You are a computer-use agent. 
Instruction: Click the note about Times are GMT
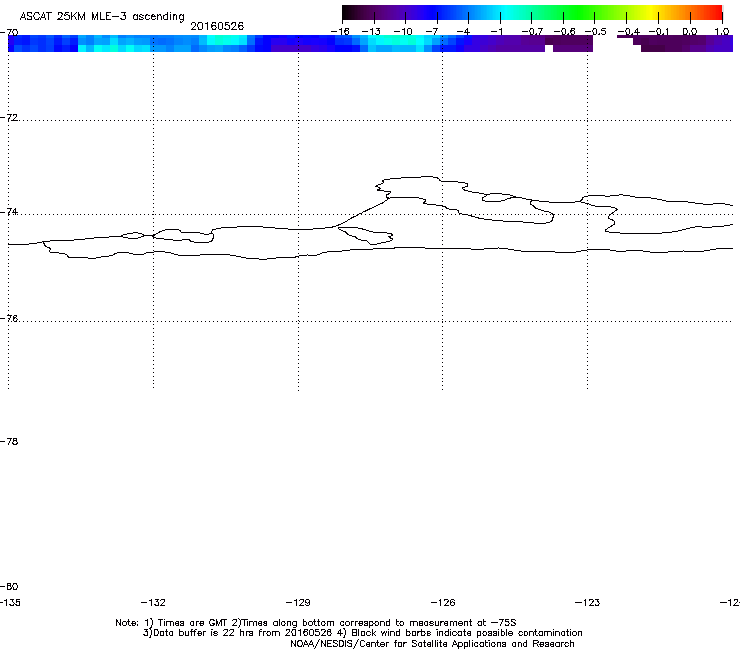pyautogui.click(x=316, y=623)
